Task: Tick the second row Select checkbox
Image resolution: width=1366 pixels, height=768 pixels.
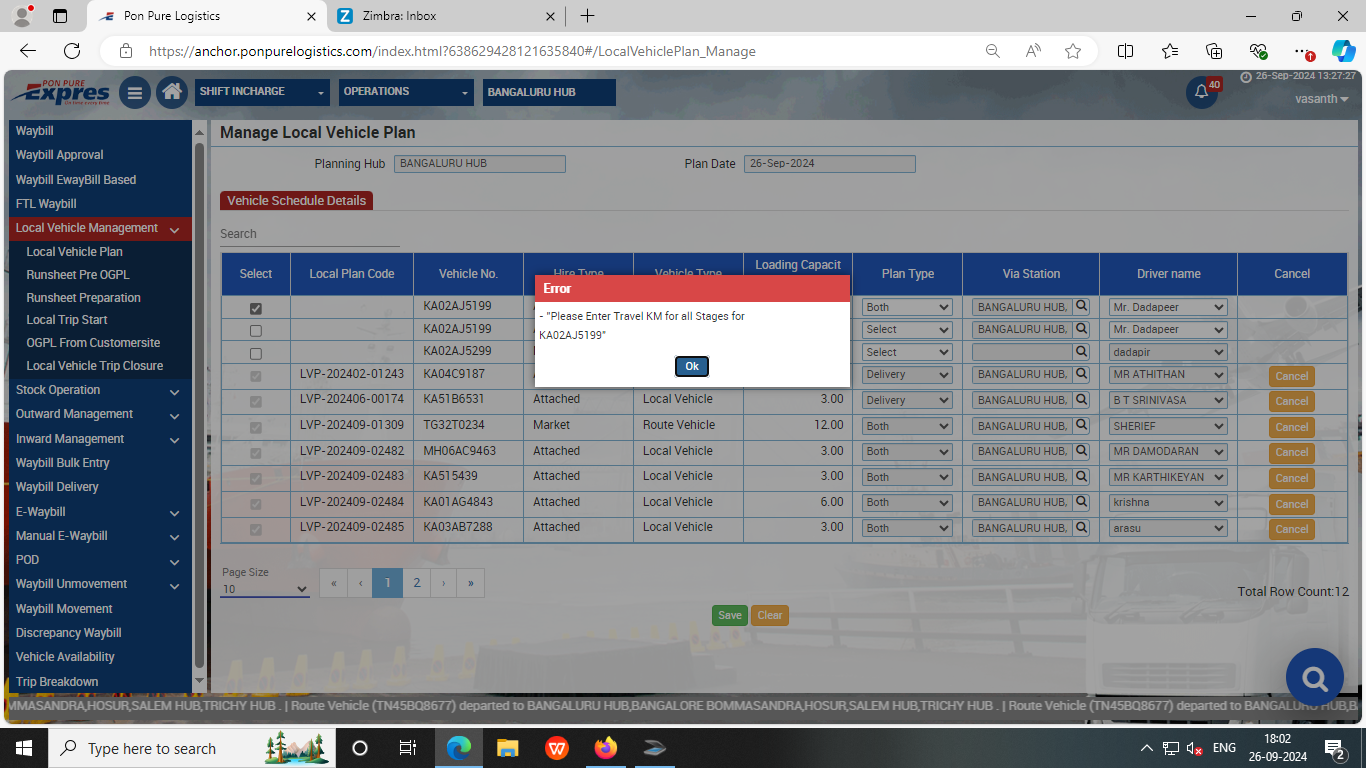Action: 256,331
